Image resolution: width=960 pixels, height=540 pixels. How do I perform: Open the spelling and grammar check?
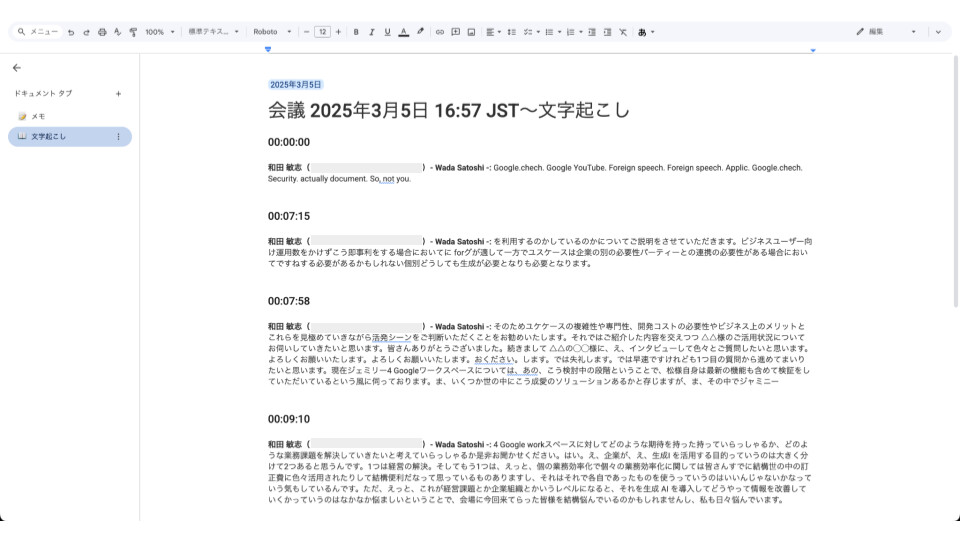coord(117,32)
